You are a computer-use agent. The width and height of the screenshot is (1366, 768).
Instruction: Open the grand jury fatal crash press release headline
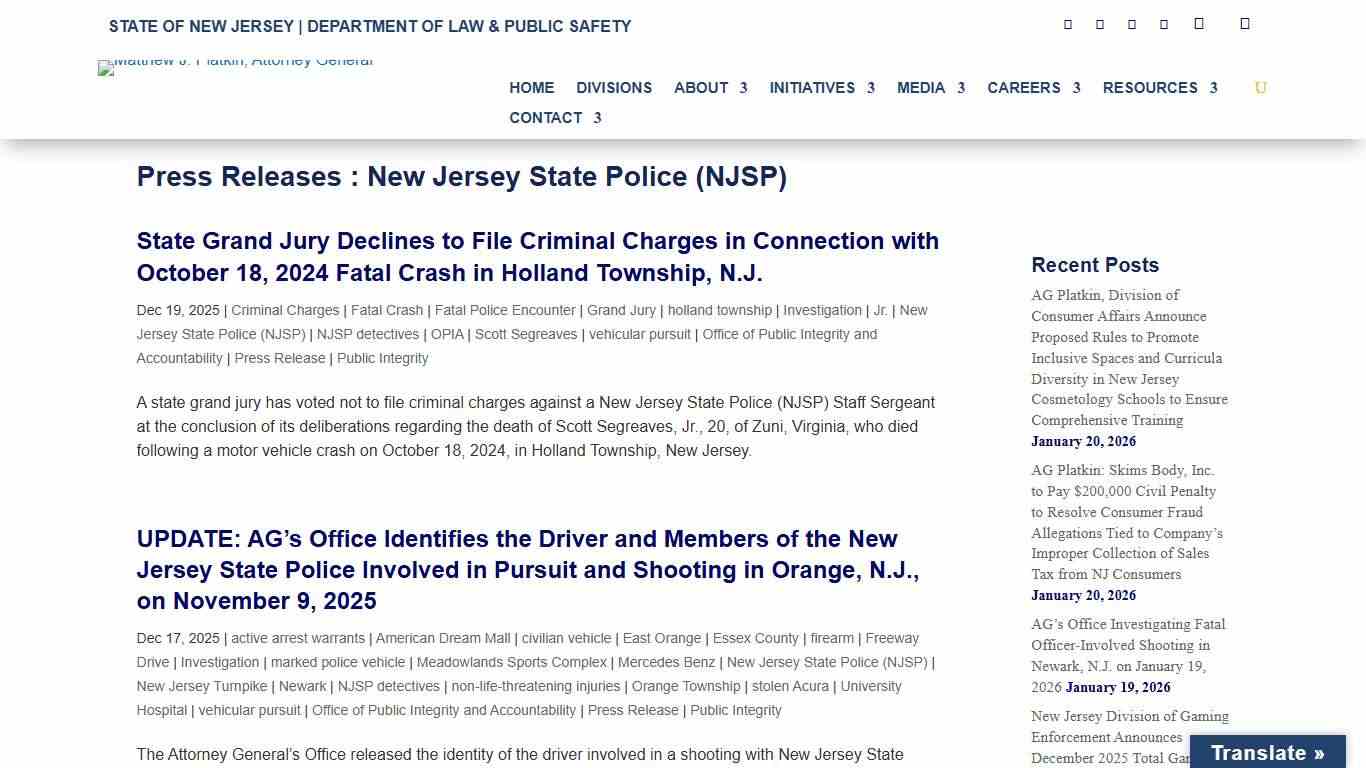[538, 257]
